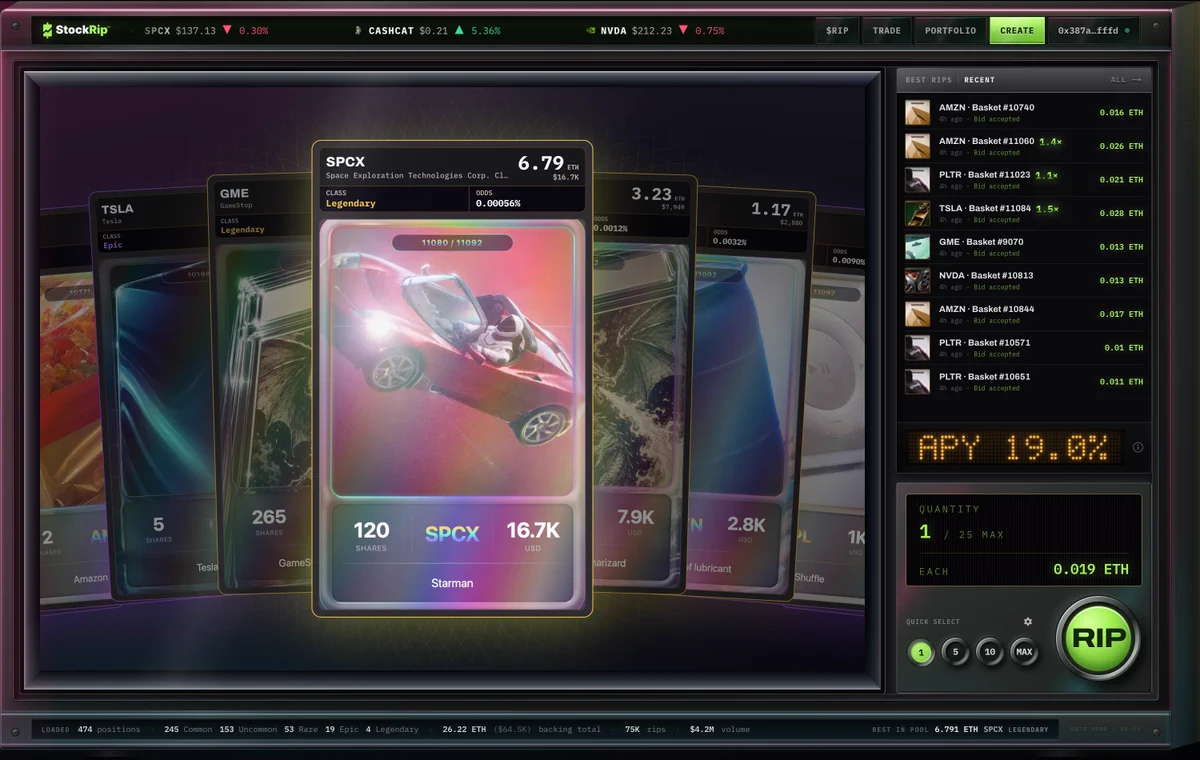1200x760 pixels.
Task: Click the ALL arrow in recent rips
Action: [x=1126, y=80]
